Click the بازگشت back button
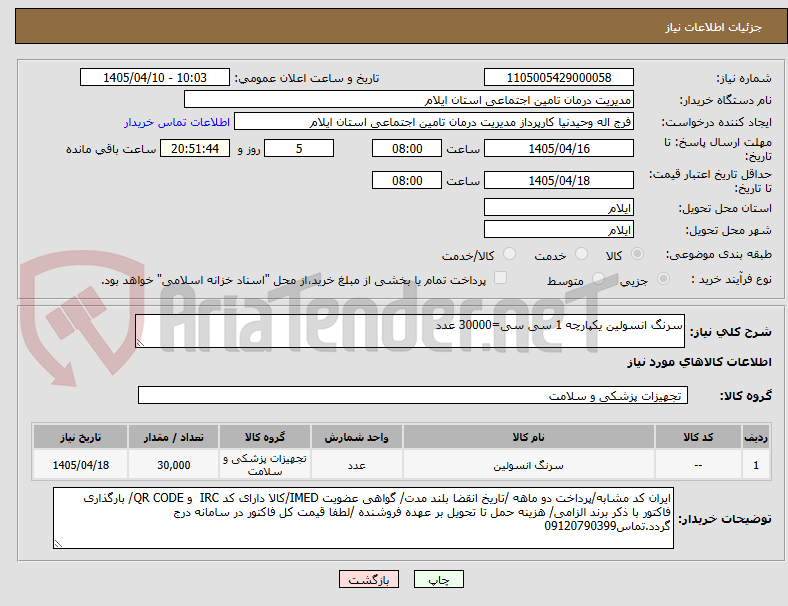The height and width of the screenshot is (606, 788). point(369,579)
